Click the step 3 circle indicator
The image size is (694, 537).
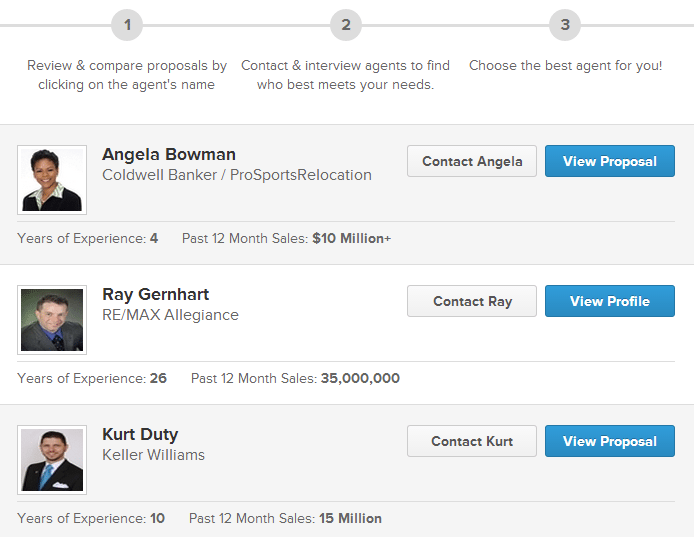click(565, 25)
